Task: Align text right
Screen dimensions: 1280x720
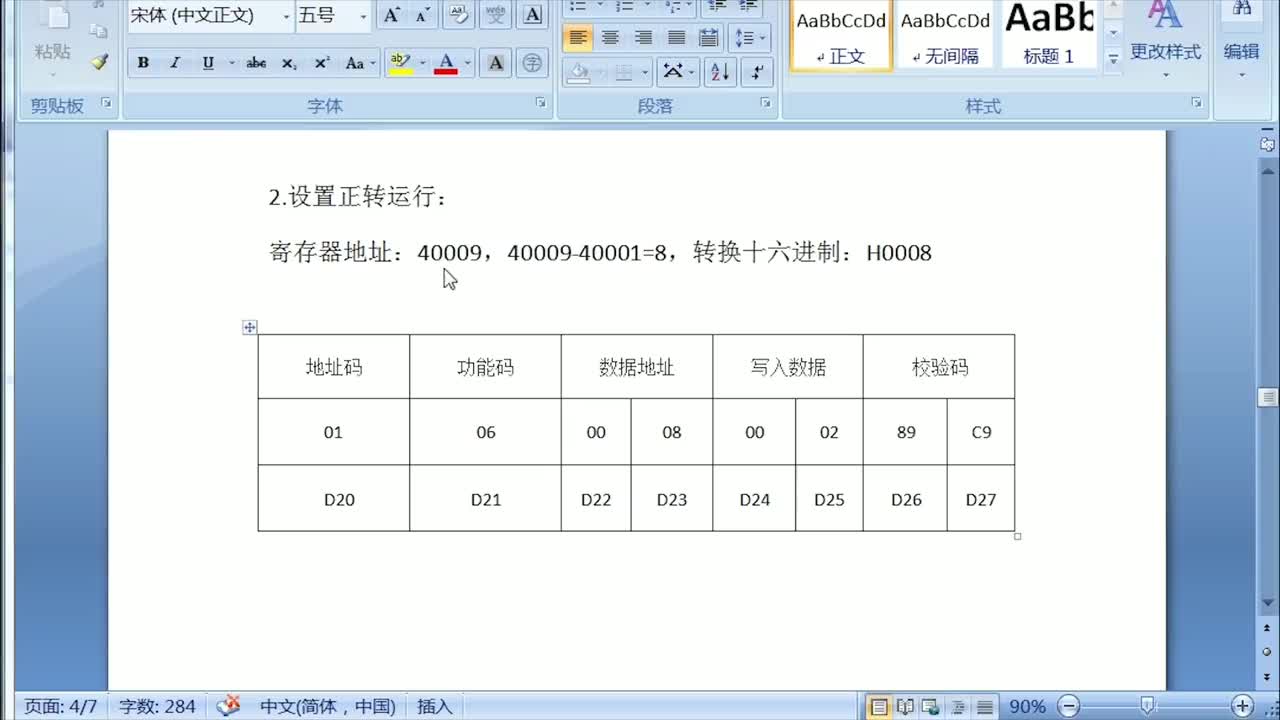Action: [643, 38]
